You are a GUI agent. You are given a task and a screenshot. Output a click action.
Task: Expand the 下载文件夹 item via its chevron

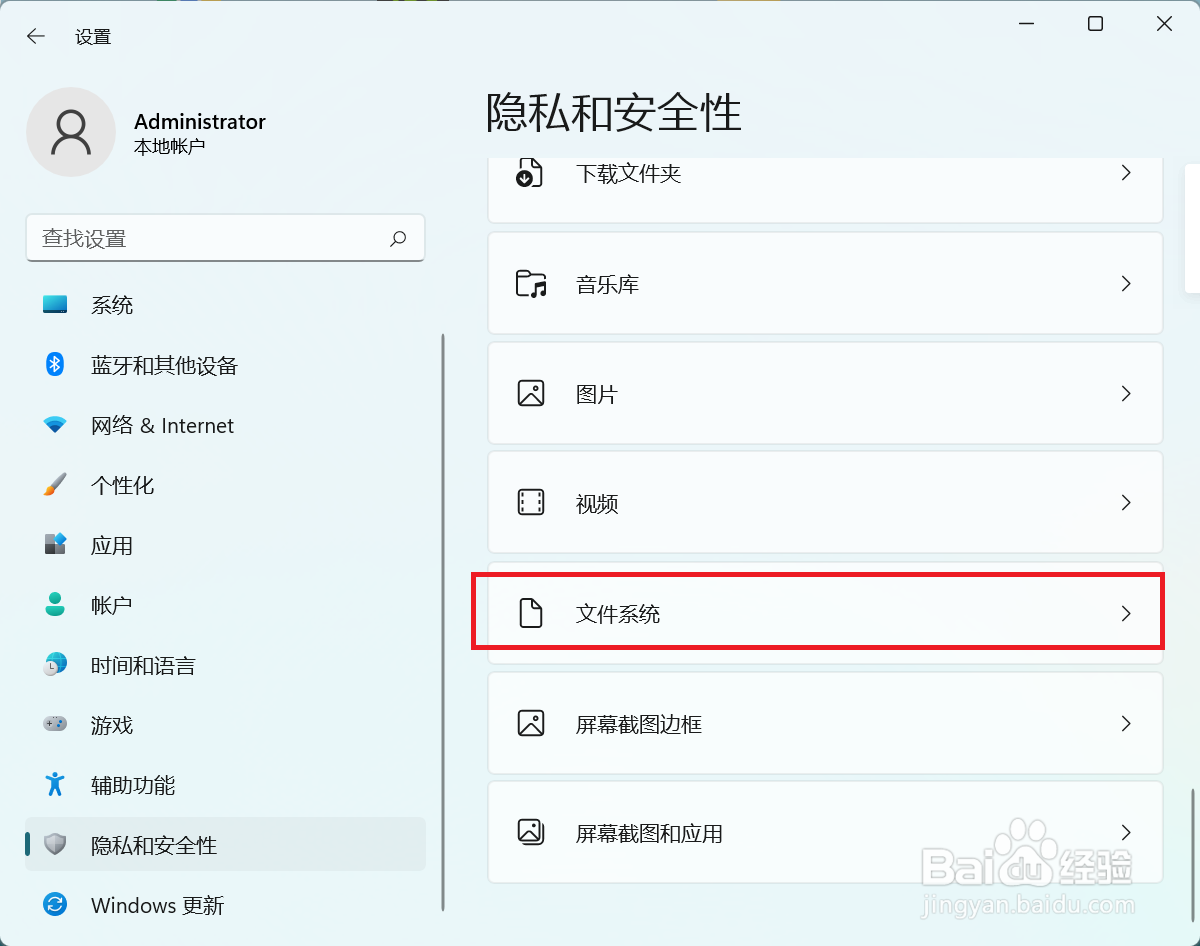tap(1127, 172)
